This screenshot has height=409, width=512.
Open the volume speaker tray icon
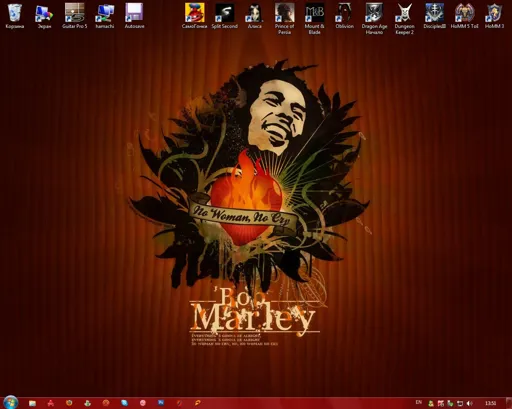tap(469, 403)
